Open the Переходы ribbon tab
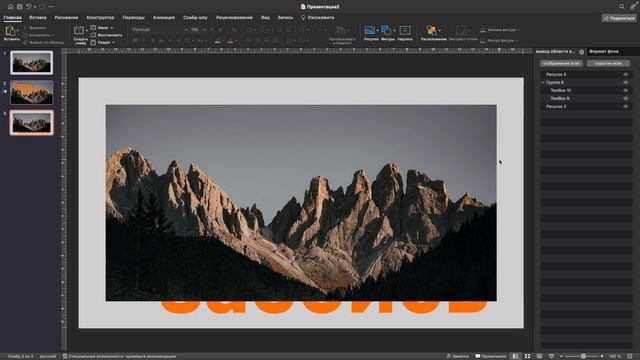 point(133,18)
